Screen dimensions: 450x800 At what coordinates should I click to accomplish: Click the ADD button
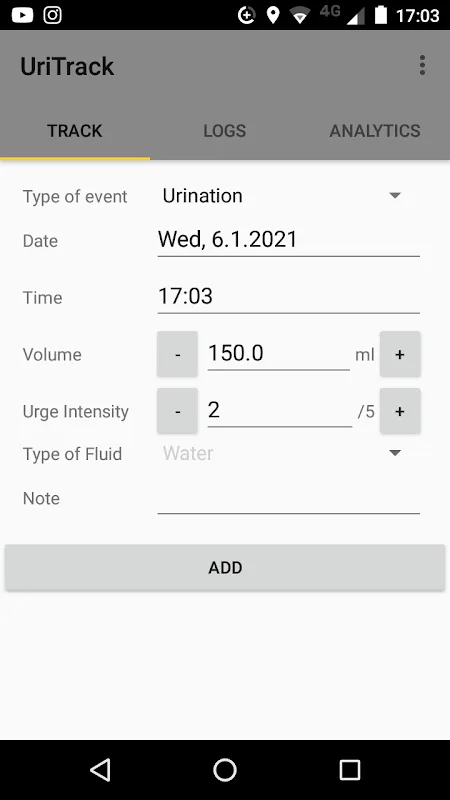tap(225, 567)
